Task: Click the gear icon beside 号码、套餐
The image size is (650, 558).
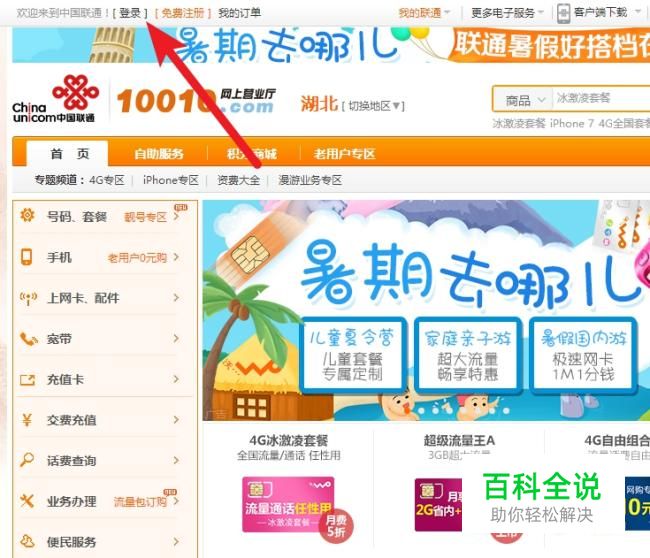Action: [27, 215]
